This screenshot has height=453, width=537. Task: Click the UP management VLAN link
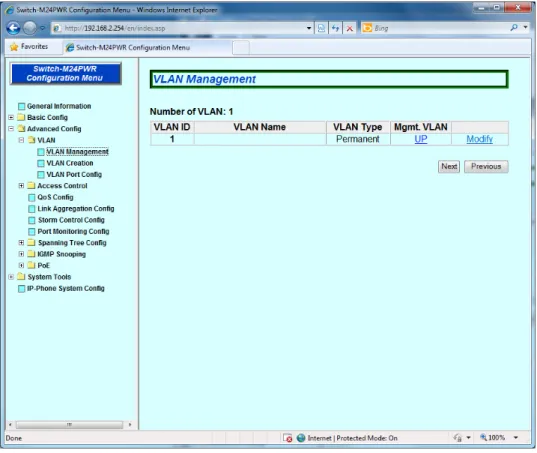(421, 139)
